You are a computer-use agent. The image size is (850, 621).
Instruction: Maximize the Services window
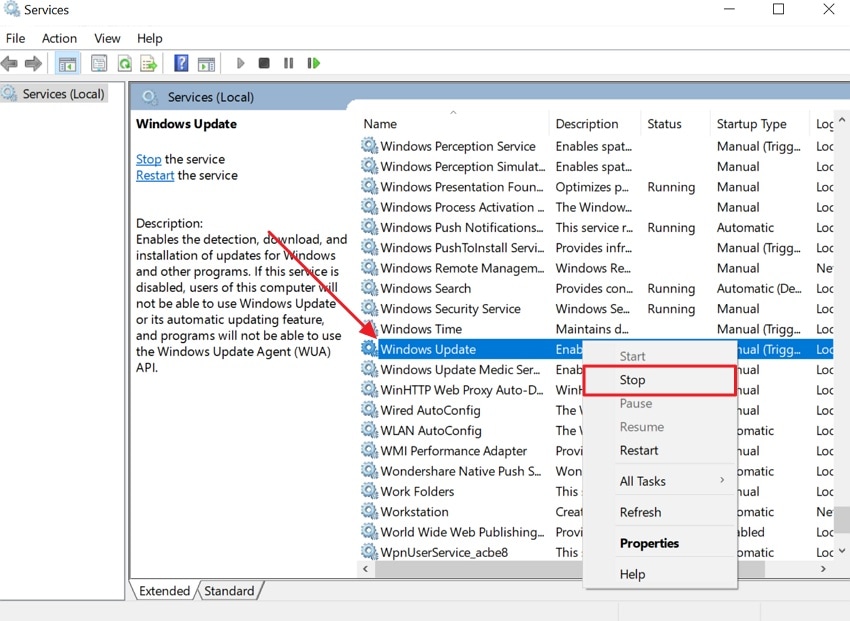pos(778,9)
